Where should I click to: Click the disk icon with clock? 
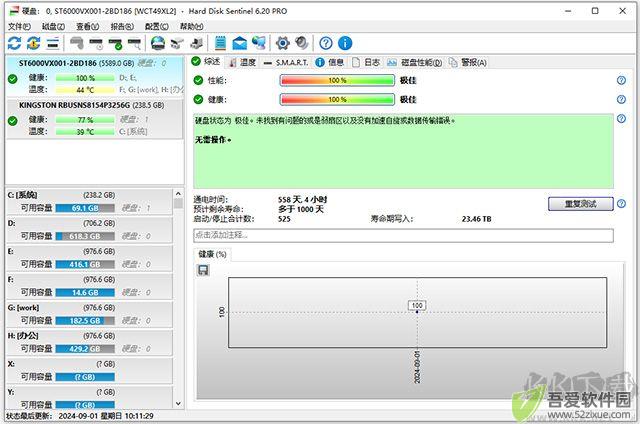(96, 43)
